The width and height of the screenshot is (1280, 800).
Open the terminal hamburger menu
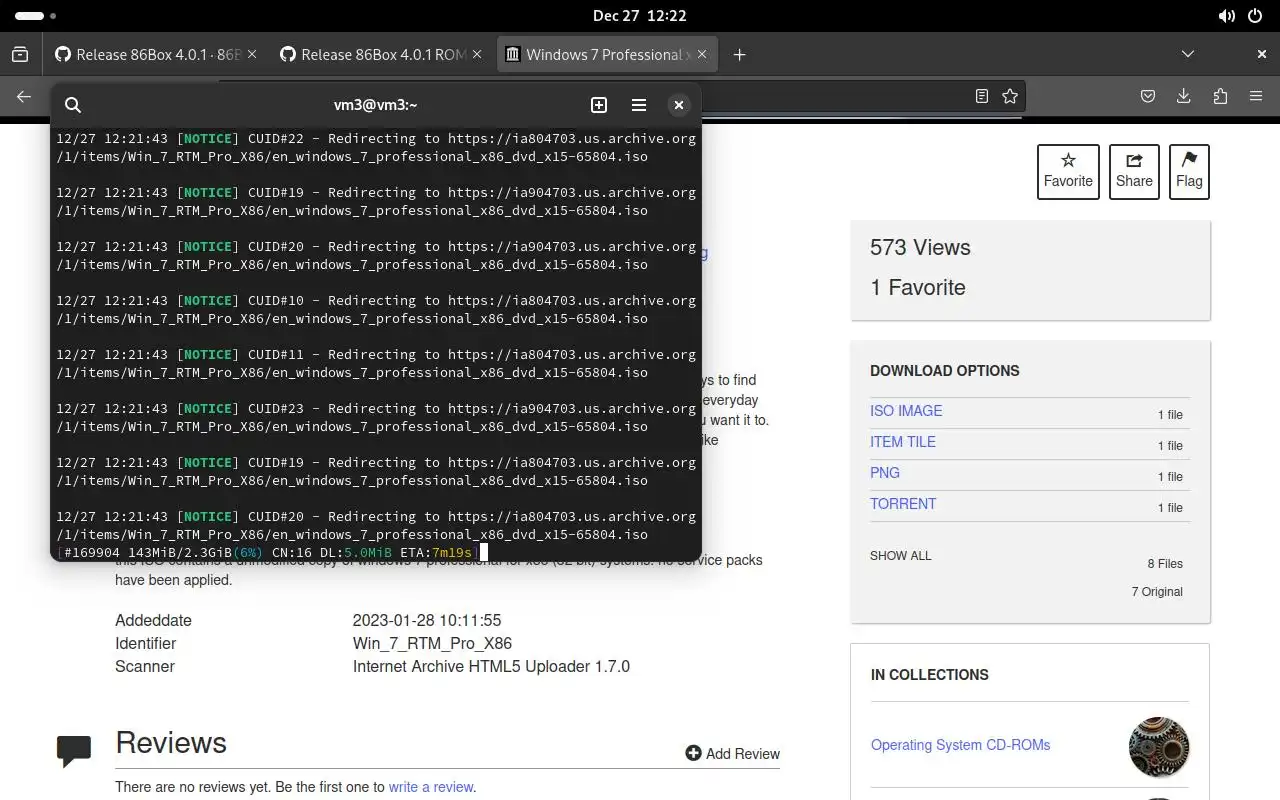point(639,105)
